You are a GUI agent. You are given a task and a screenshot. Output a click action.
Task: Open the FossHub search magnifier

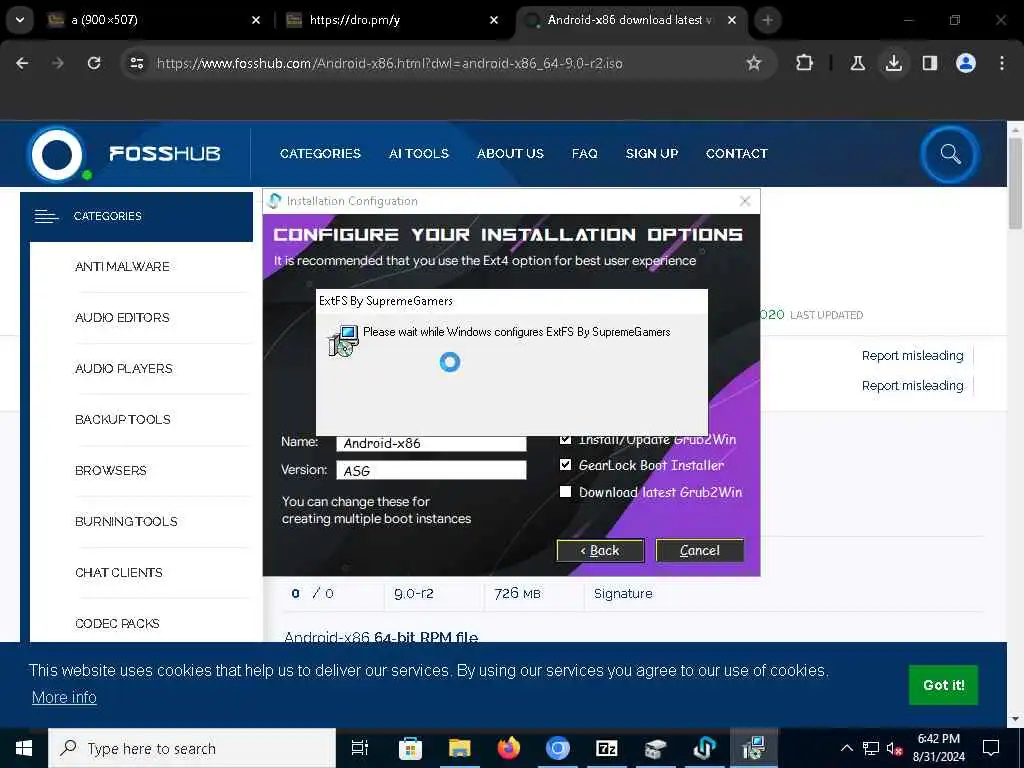(x=950, y=154)
